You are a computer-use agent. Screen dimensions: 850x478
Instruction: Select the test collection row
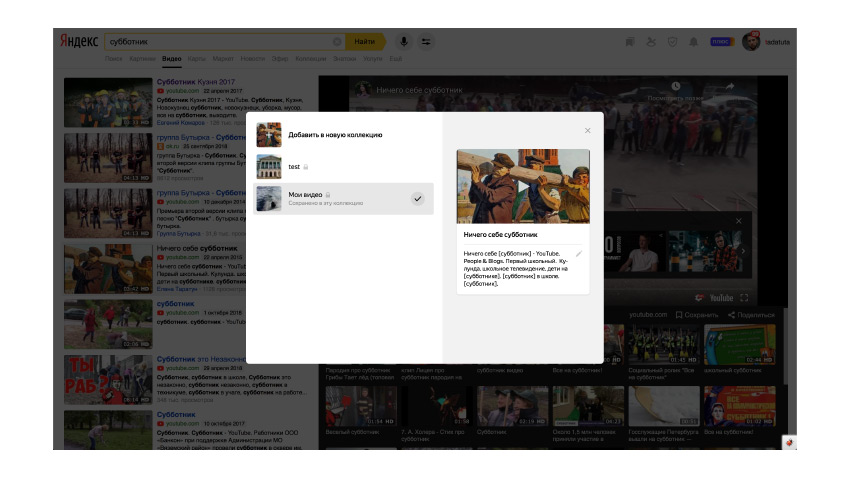[x=343, y=166]
